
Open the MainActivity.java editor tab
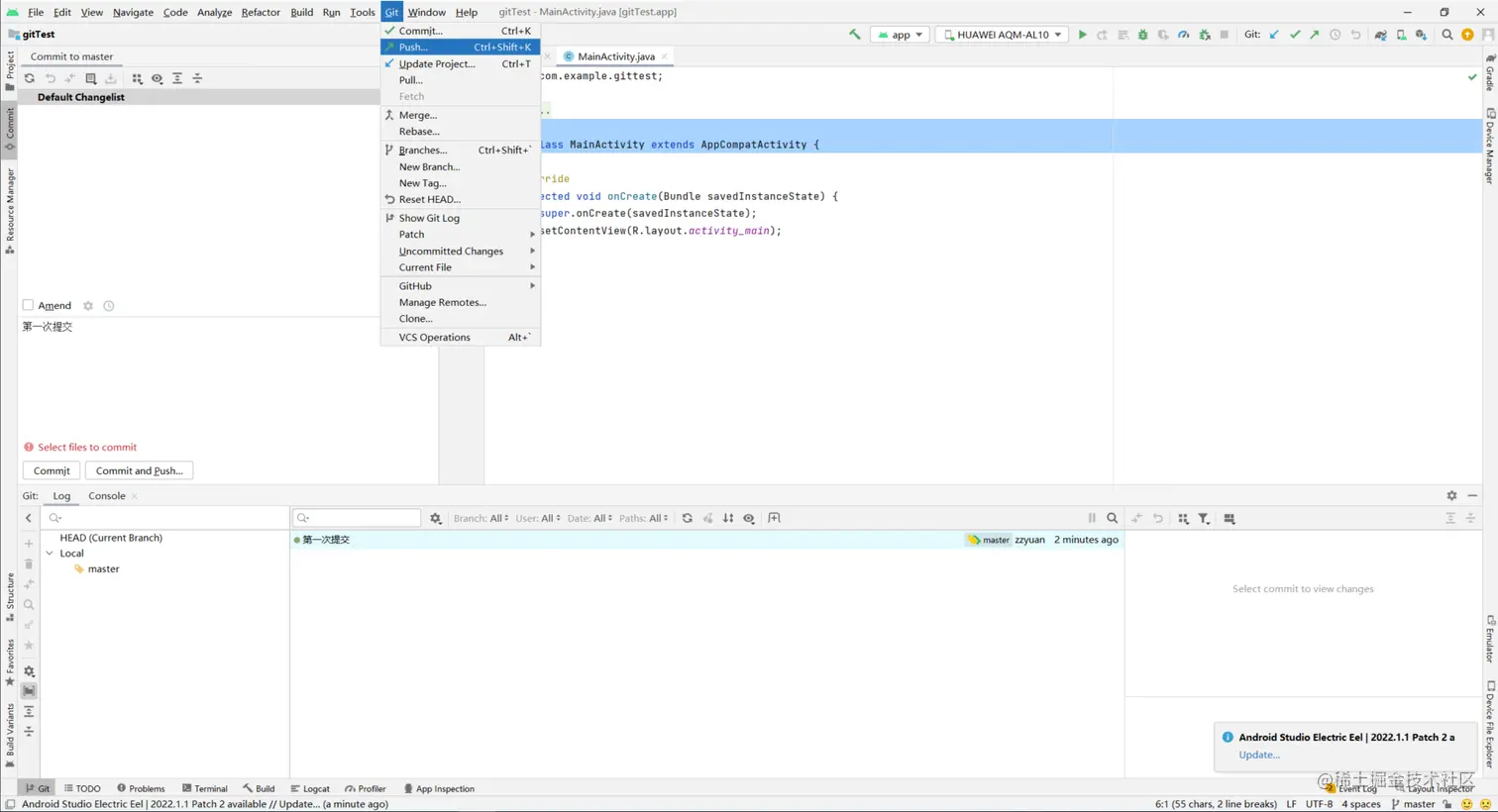[x=615, y=56]
